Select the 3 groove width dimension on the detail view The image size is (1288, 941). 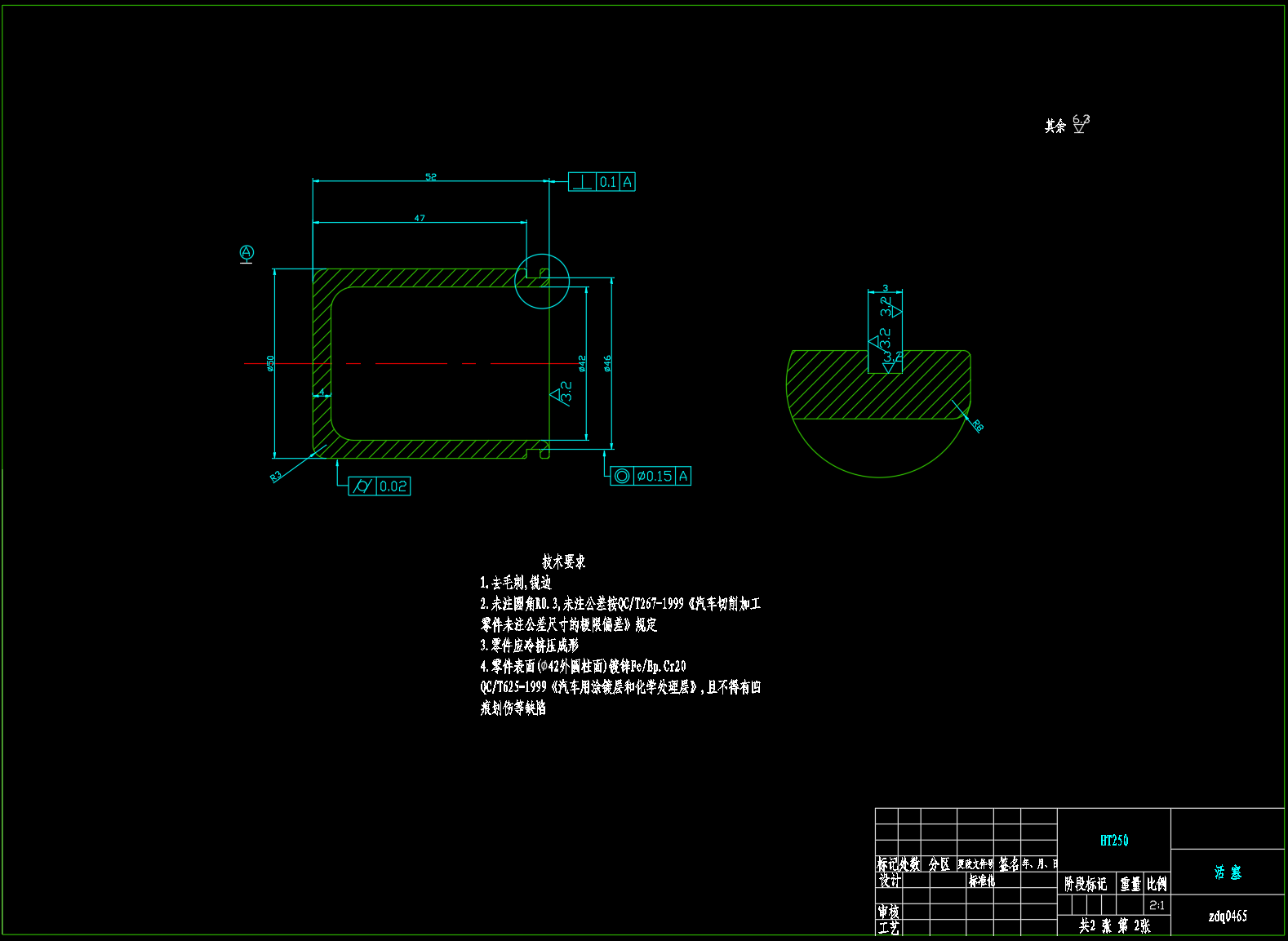[x=885, y=288]
